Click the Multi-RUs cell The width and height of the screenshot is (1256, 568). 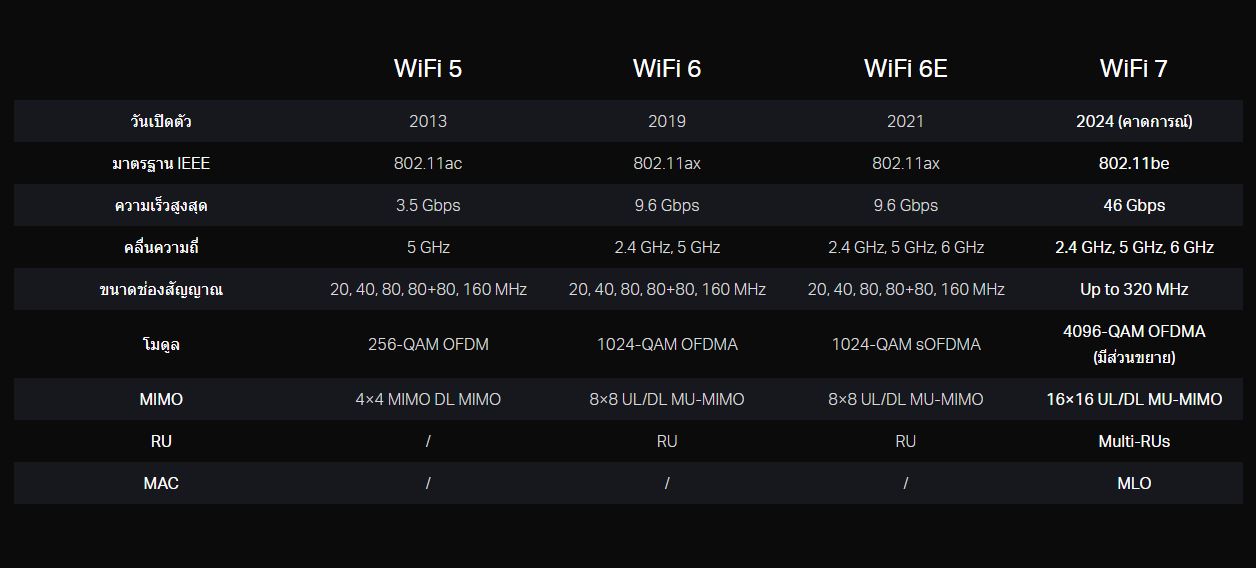click(x=1133, y=441)
